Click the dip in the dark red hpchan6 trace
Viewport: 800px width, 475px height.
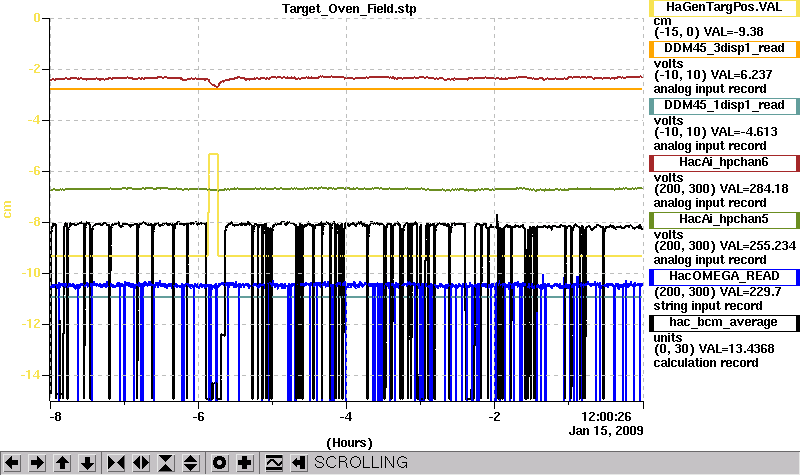click(216, 84)
